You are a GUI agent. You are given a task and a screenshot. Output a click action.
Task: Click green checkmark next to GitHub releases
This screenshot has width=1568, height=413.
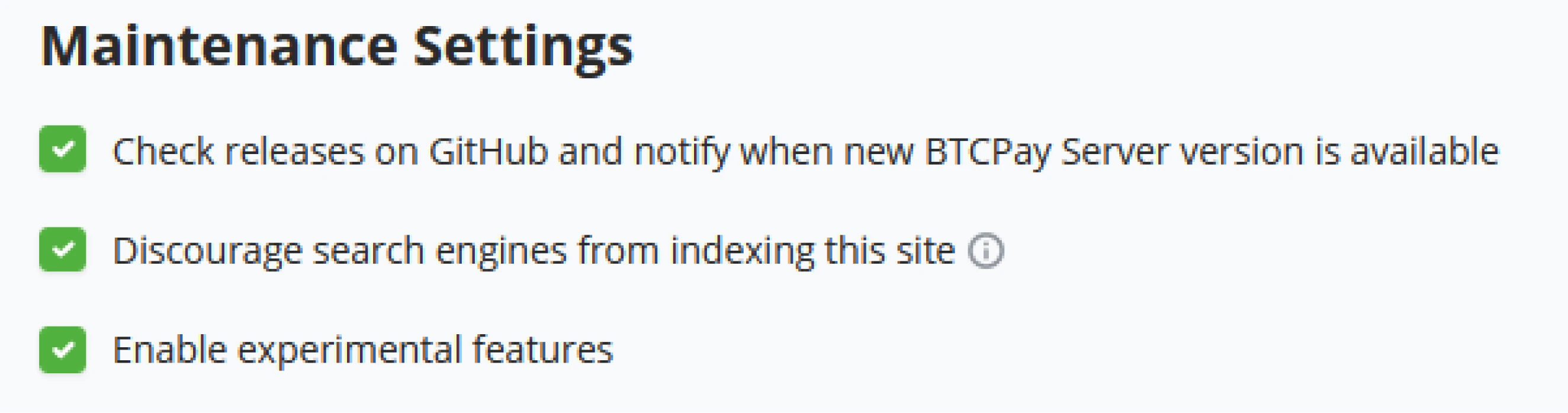(x=63, y=149)
